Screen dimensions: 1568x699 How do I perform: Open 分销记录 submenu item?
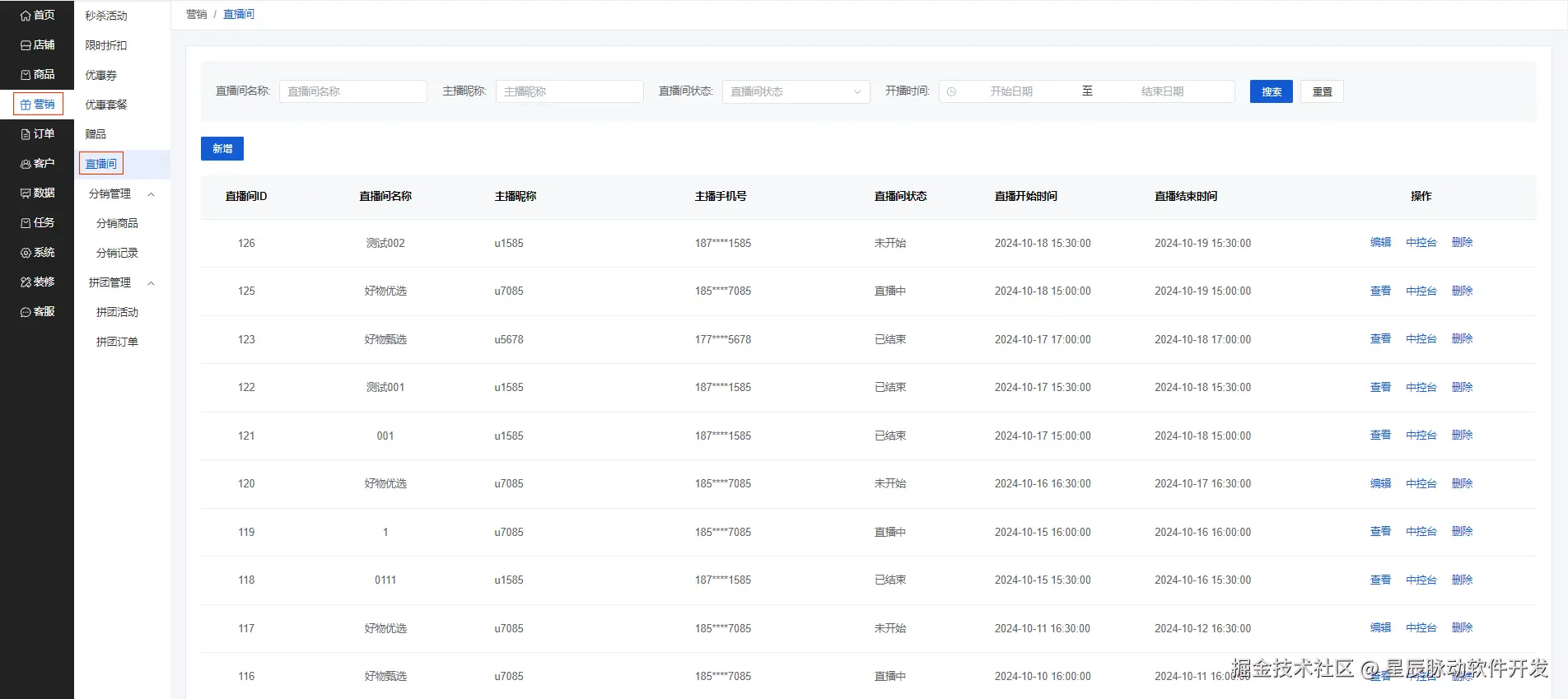tap(117, 253)
